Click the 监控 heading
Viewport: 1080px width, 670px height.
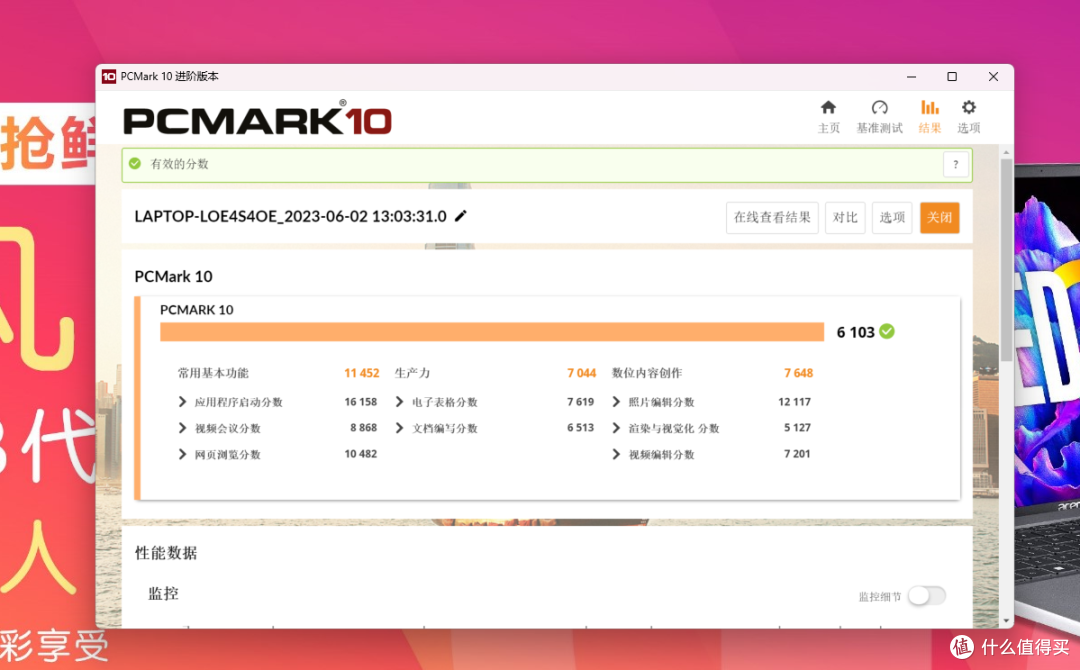(x=163, y=594)
